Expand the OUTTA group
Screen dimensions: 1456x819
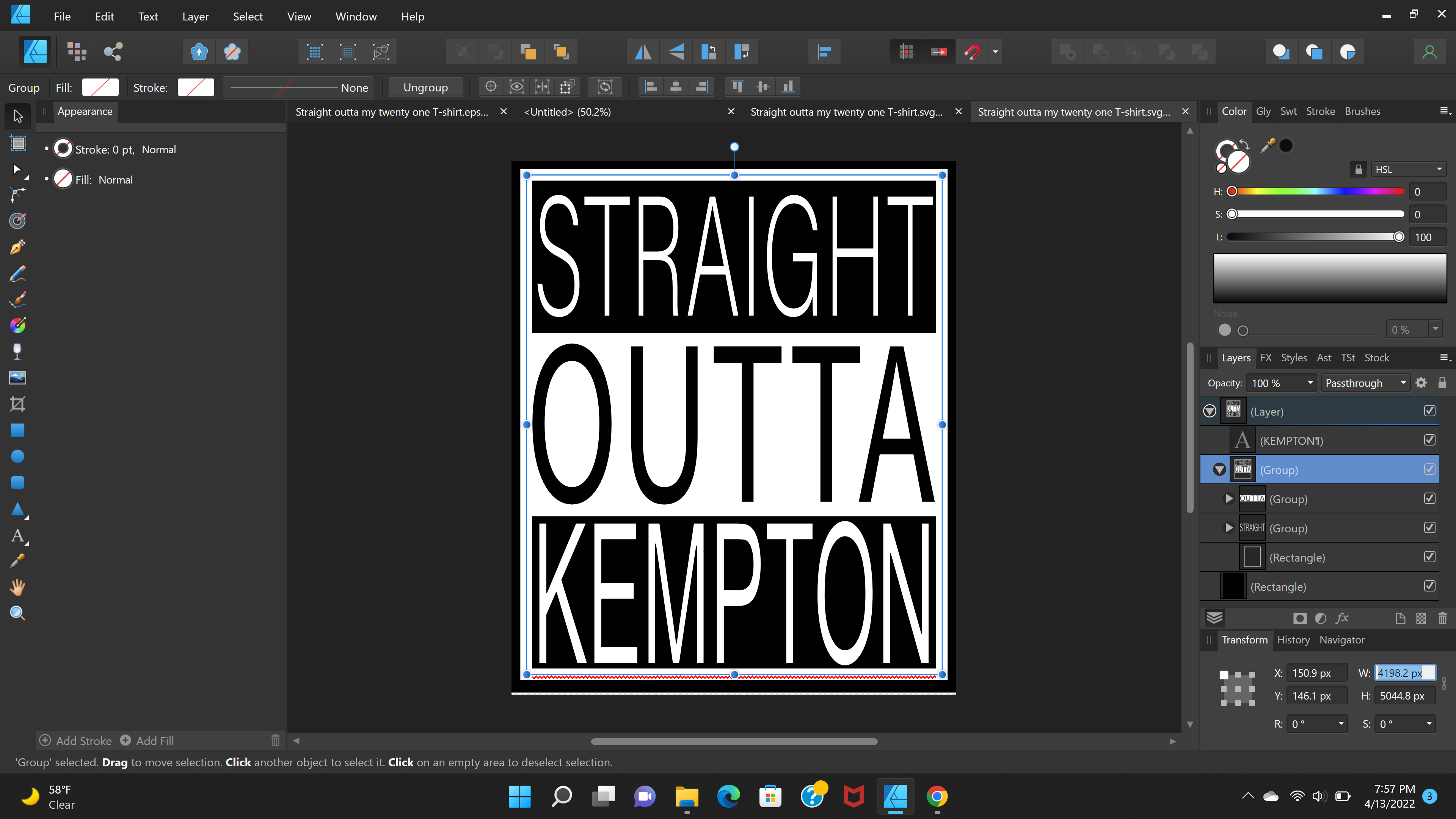coord(1229,499)
